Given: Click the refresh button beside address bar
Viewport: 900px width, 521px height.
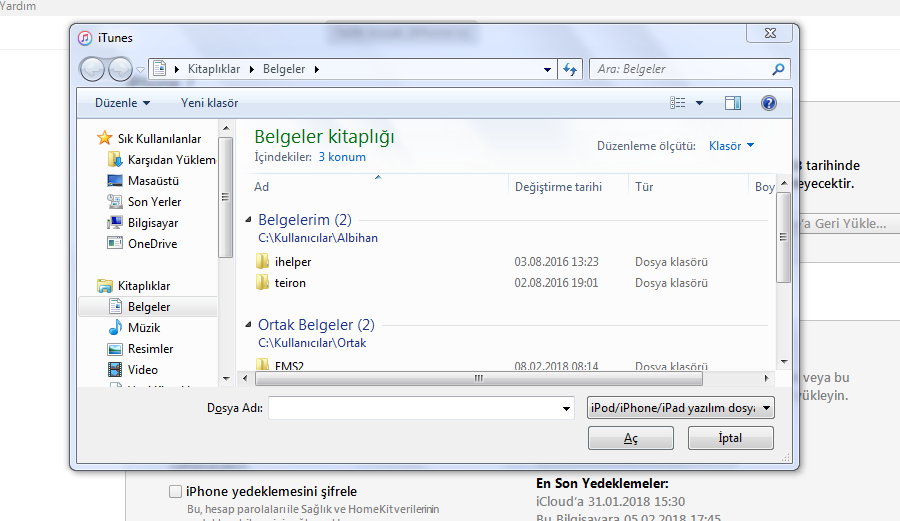Looking at the screenshot, I should point(570,69).
